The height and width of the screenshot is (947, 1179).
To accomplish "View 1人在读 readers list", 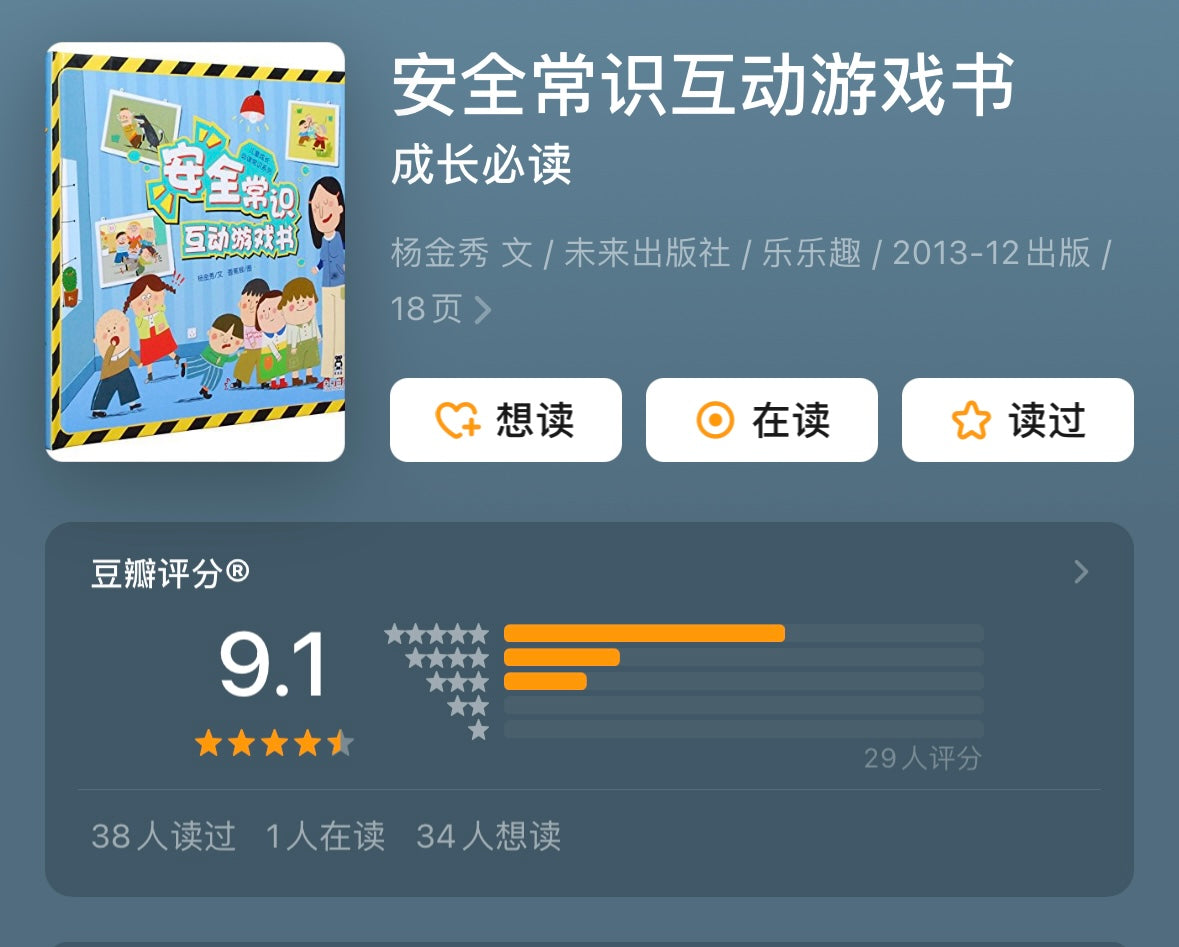I will pos(326,836).
